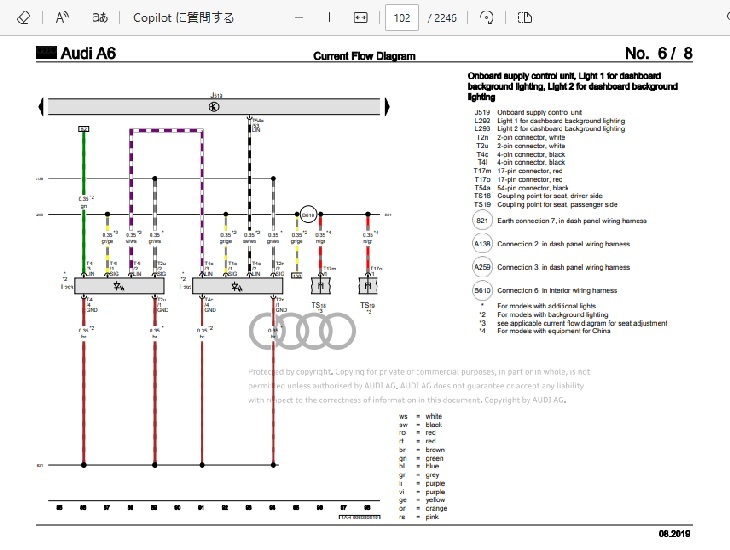Click note see applicable current flow diagram
730x550 pixels.
(x=582, y=323)
